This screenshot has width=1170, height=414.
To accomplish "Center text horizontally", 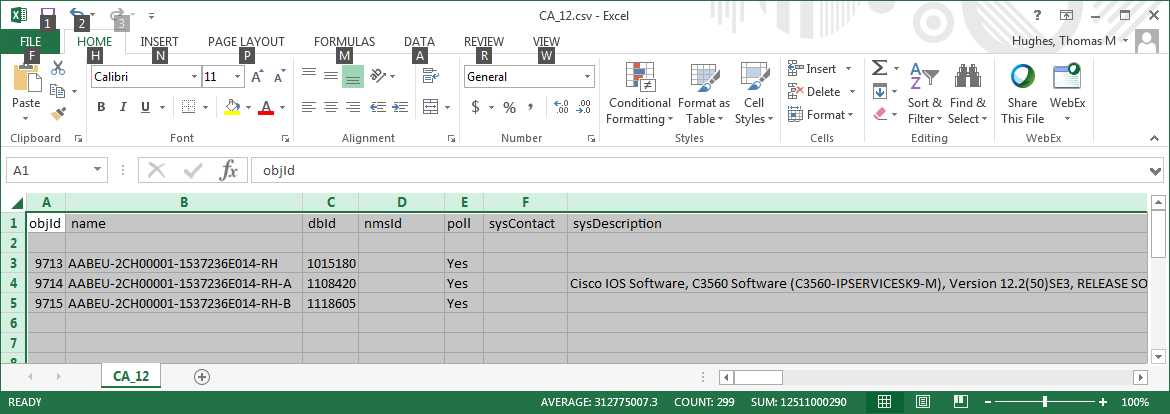I will (x=331, y=107).
